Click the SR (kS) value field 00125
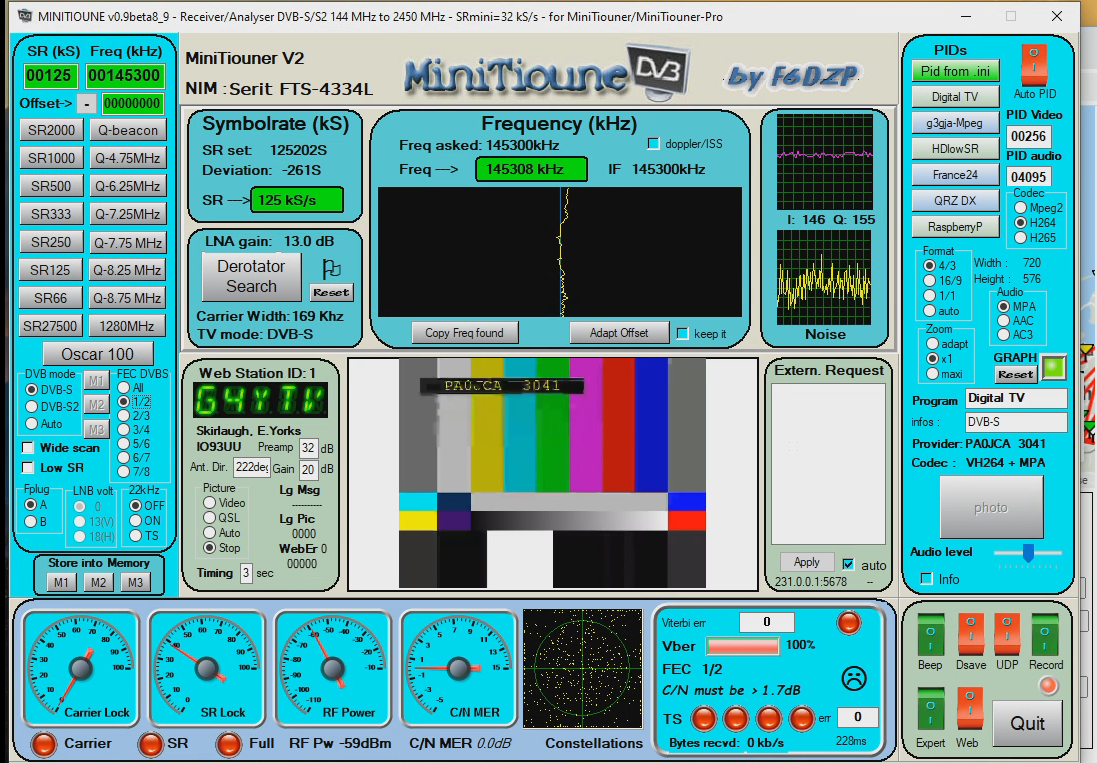The image size is (1097, 763). click(49, 76)
